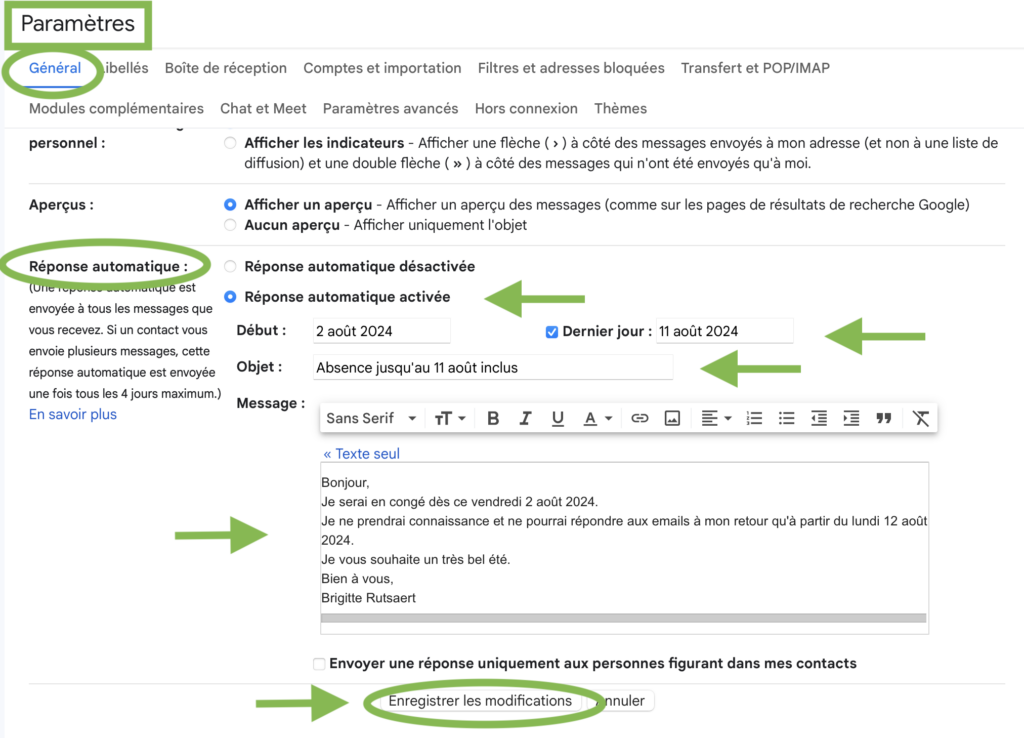
Task: Uncheck the Dernier jour checkbox
Action: pyautogui.click(x=552, y=332)
